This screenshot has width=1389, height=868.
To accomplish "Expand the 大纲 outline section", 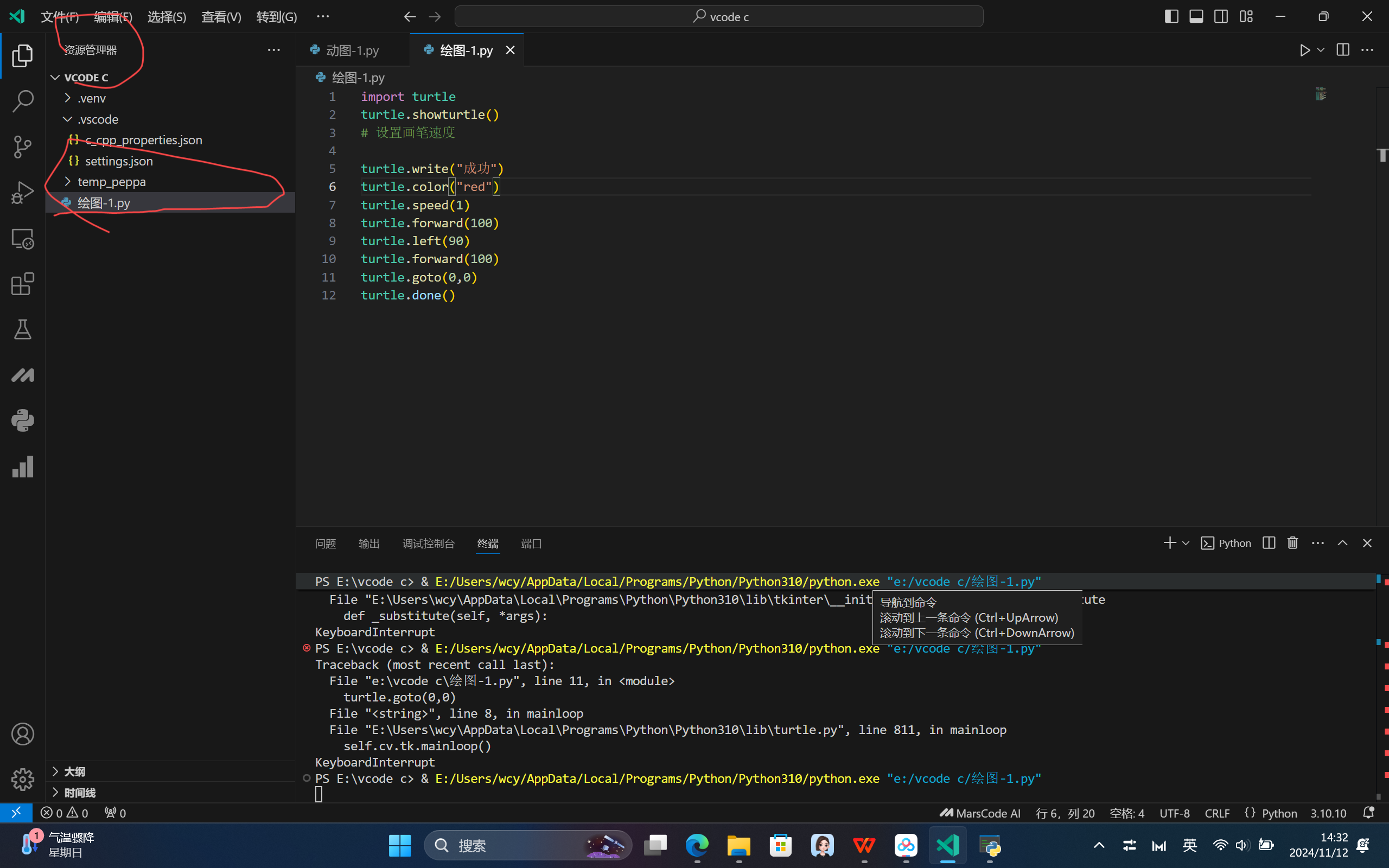I will click(x=75, y=771).
